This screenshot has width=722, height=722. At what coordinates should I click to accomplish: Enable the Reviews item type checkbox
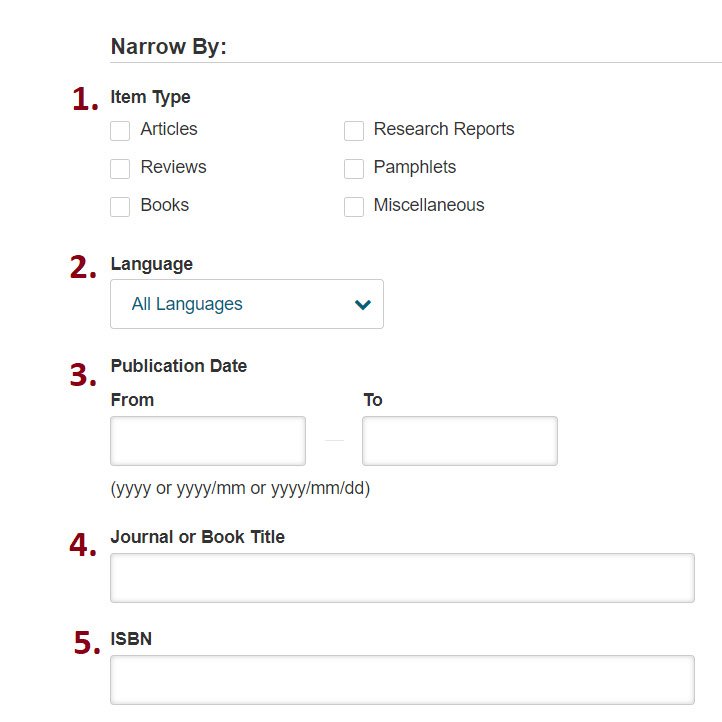point(120,168)
